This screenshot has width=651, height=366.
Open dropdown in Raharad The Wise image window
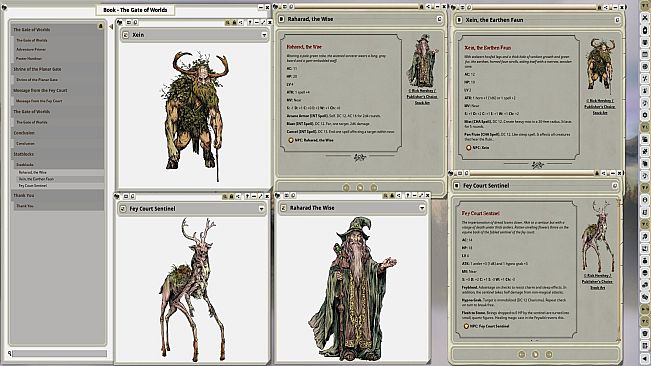click(x=422, y=208)
